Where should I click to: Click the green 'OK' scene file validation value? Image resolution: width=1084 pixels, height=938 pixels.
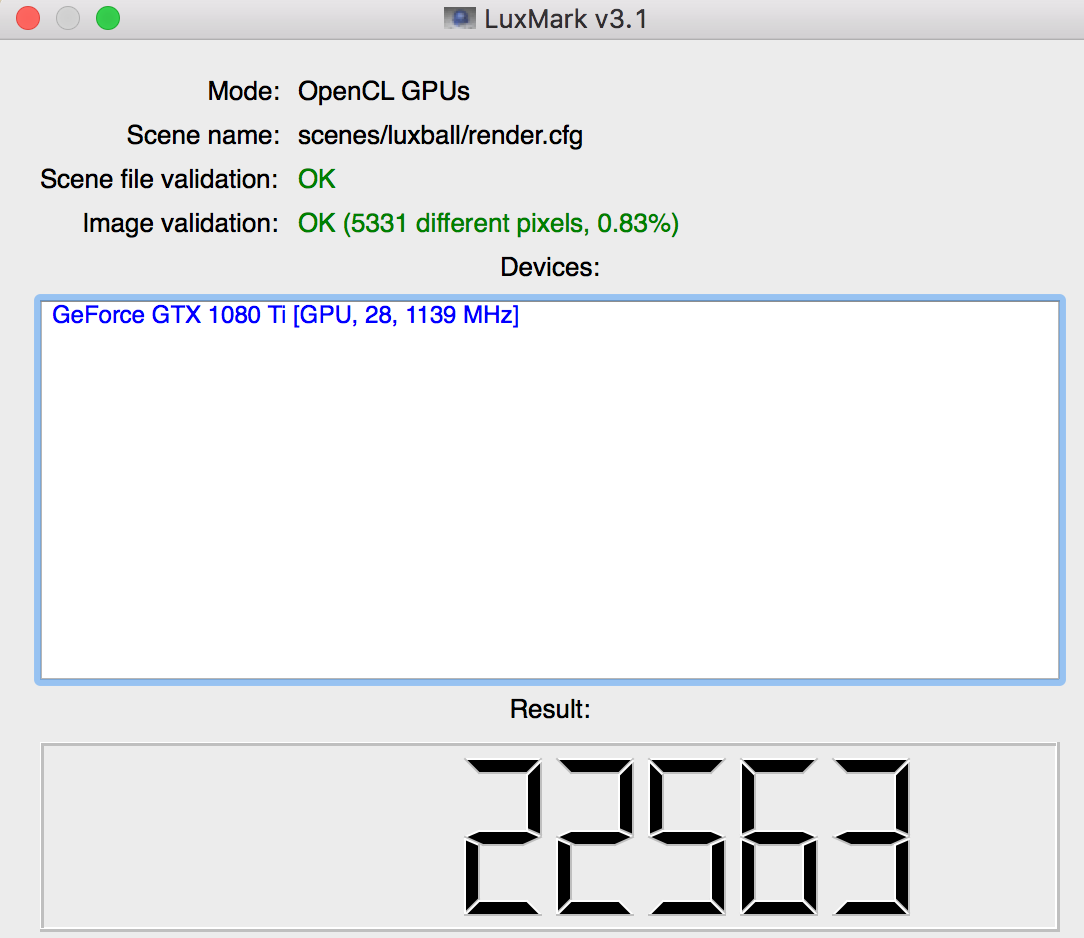(317, 179)
